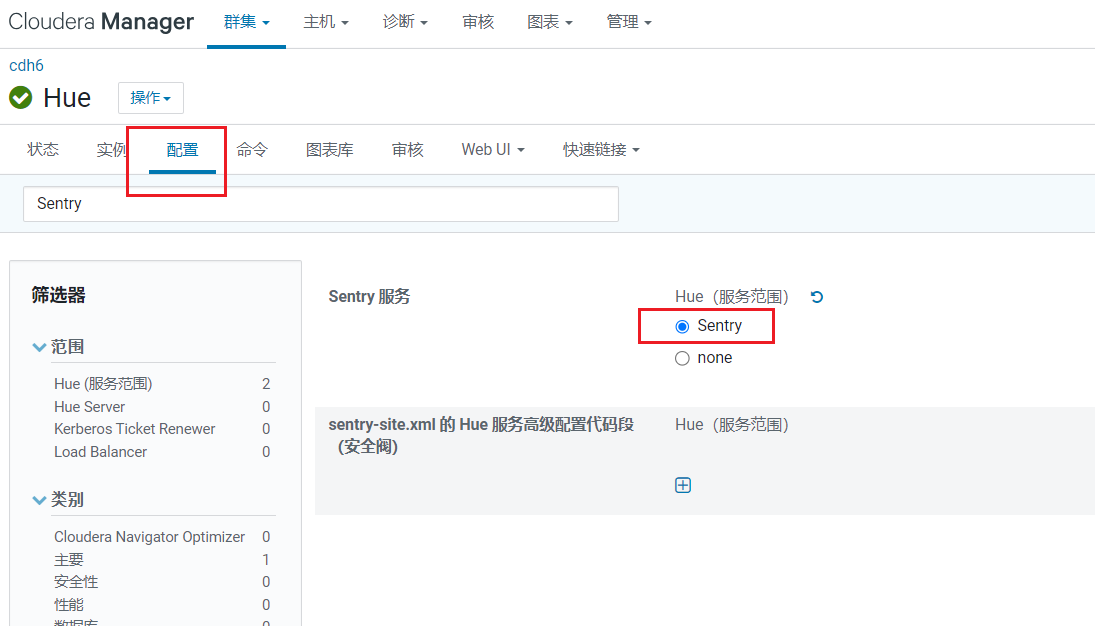This screenshot has height=626, width=1095.
Task: Open the 群集 dropdown menu
Action: pyautogui.click(x=247, y=22)
